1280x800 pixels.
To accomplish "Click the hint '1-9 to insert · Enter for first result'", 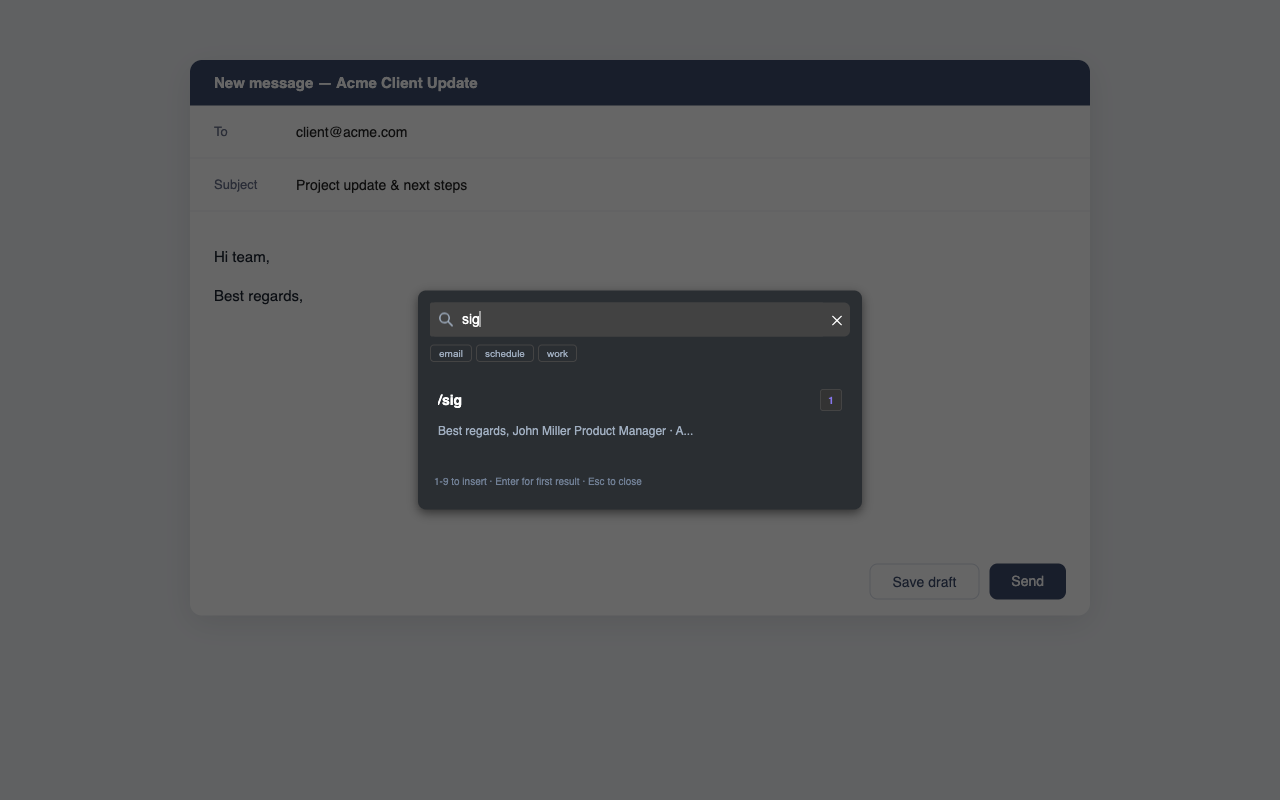I will (507, 482).
